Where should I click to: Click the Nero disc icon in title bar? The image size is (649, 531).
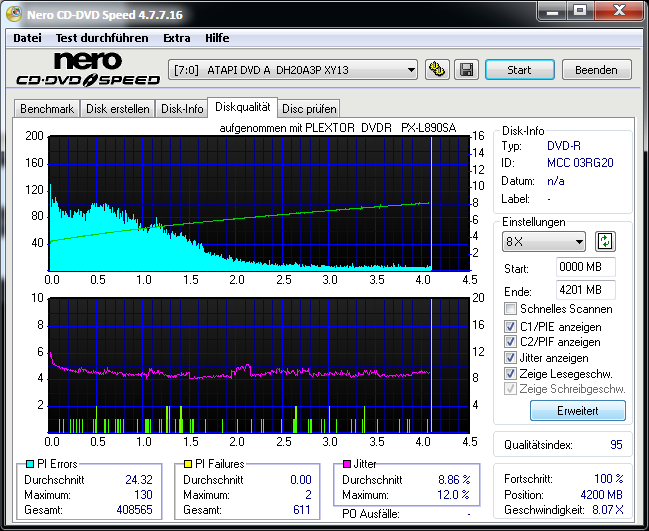point(14,14)
